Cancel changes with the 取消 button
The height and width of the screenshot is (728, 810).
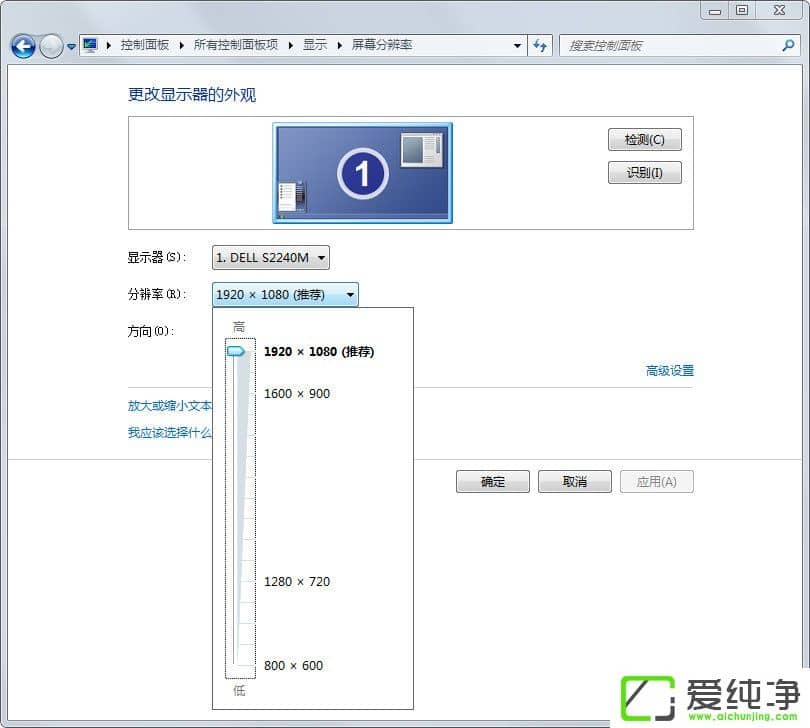(x=574, y=481)
